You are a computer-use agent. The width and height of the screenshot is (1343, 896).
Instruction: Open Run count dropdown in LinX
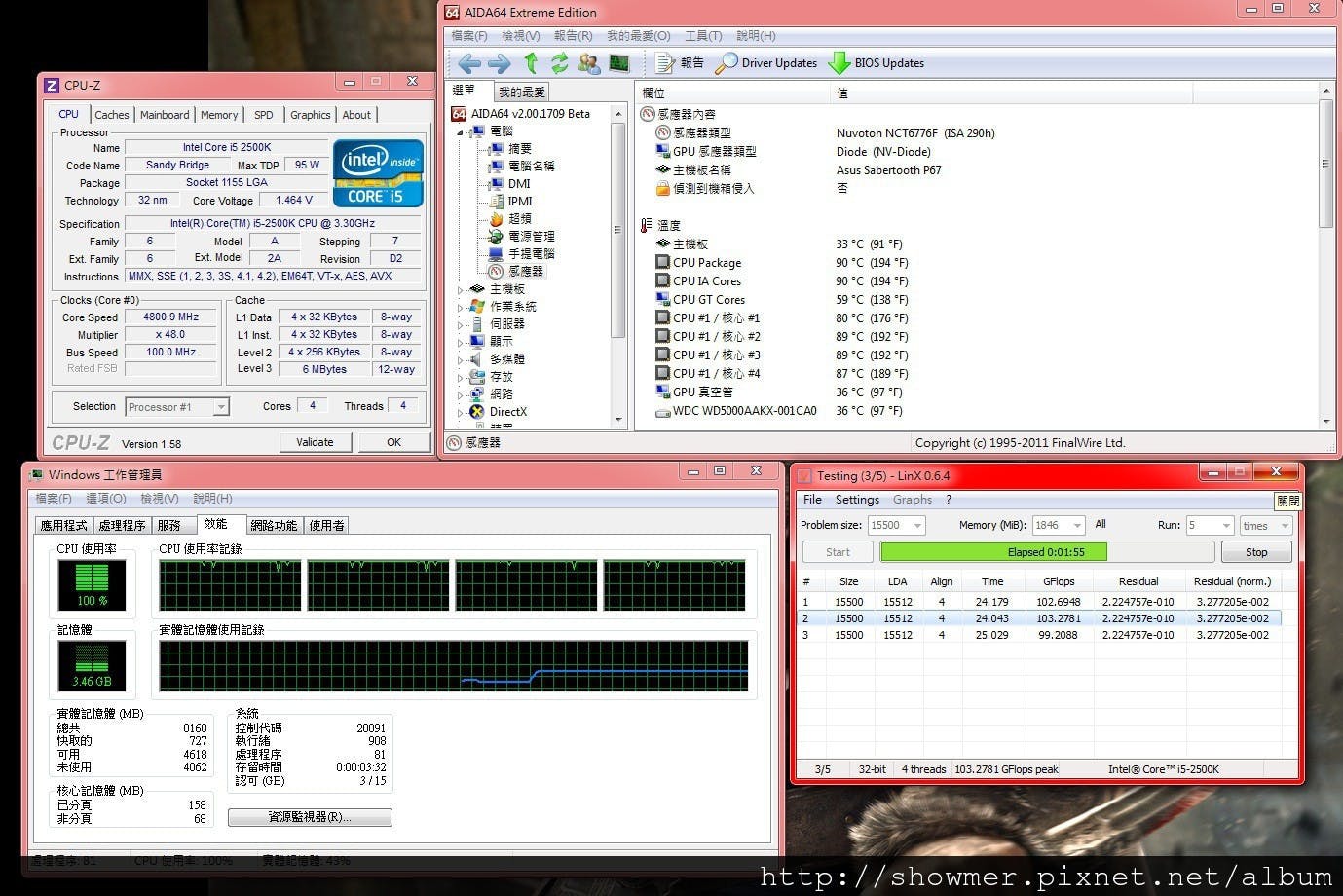click(1210, 525)
